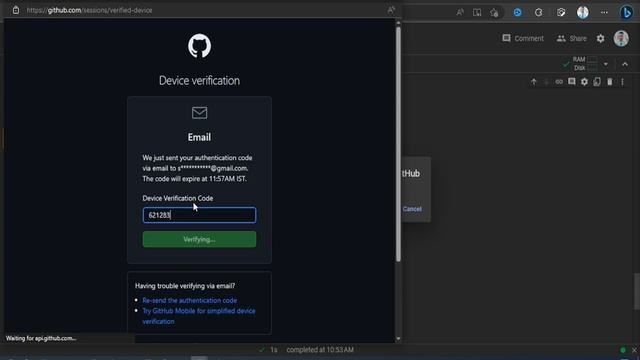Click the Comment button in Colab
This screenshot has height=360, width=640.
[x=523, y=38]
